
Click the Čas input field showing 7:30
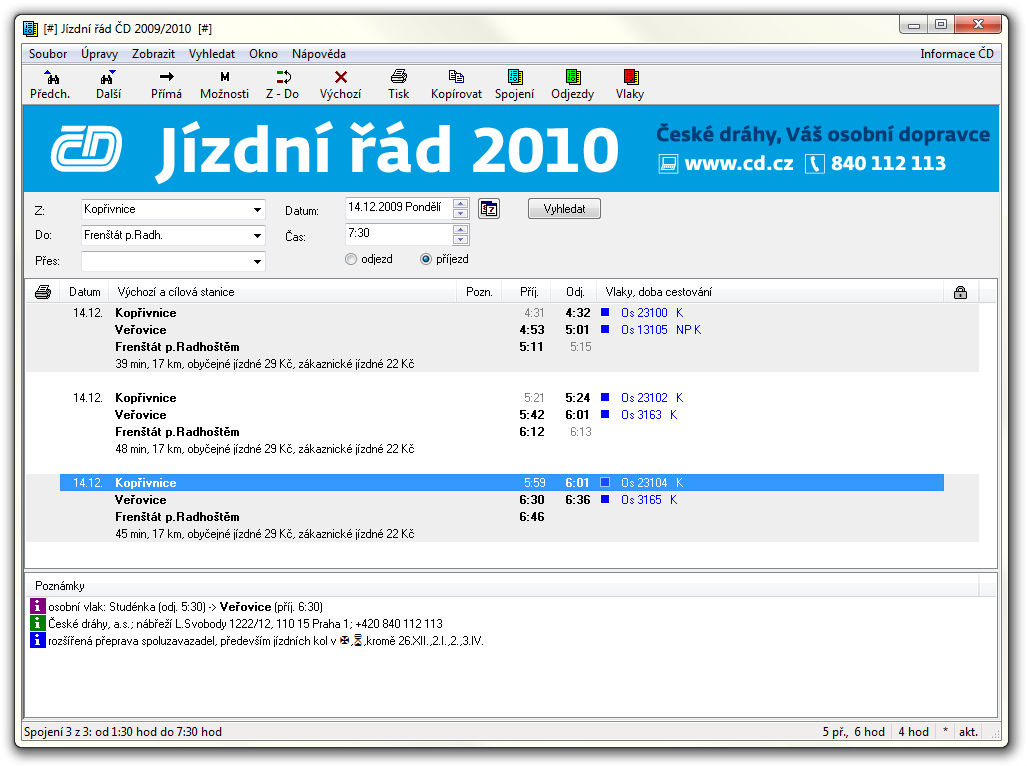pyautogui.click(x=398, y=234)
